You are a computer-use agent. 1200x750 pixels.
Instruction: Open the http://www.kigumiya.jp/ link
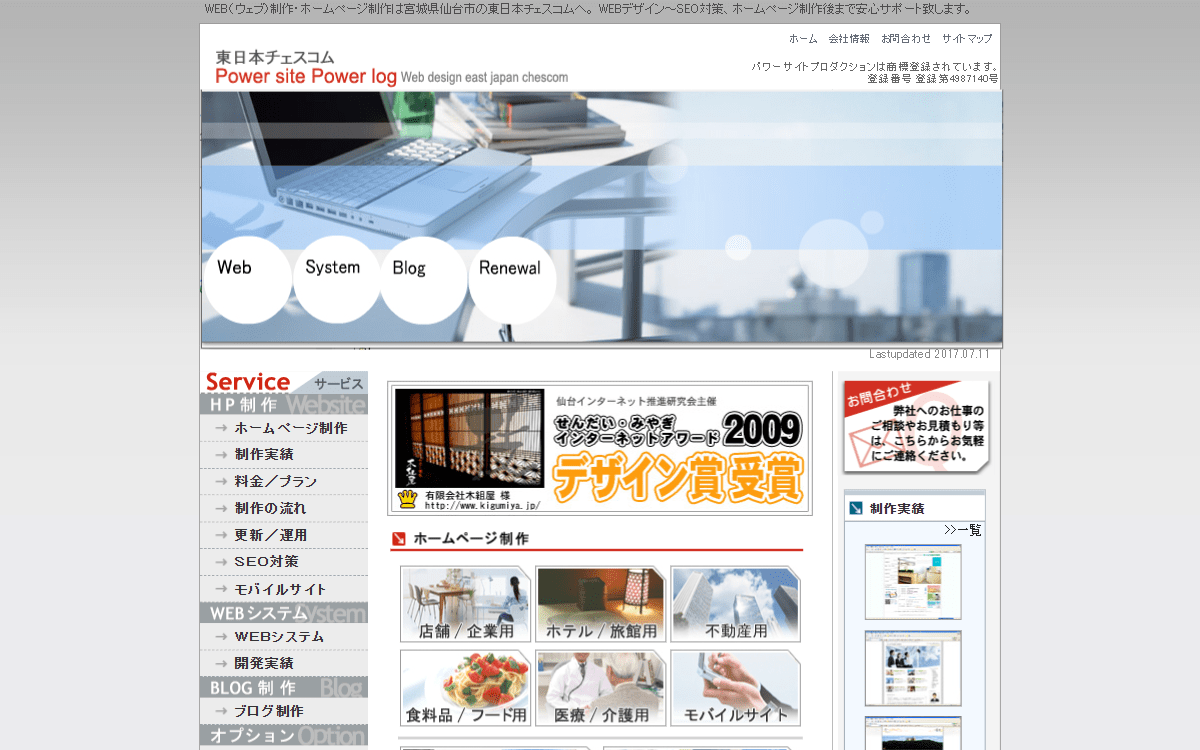click(x=482, y=506)
